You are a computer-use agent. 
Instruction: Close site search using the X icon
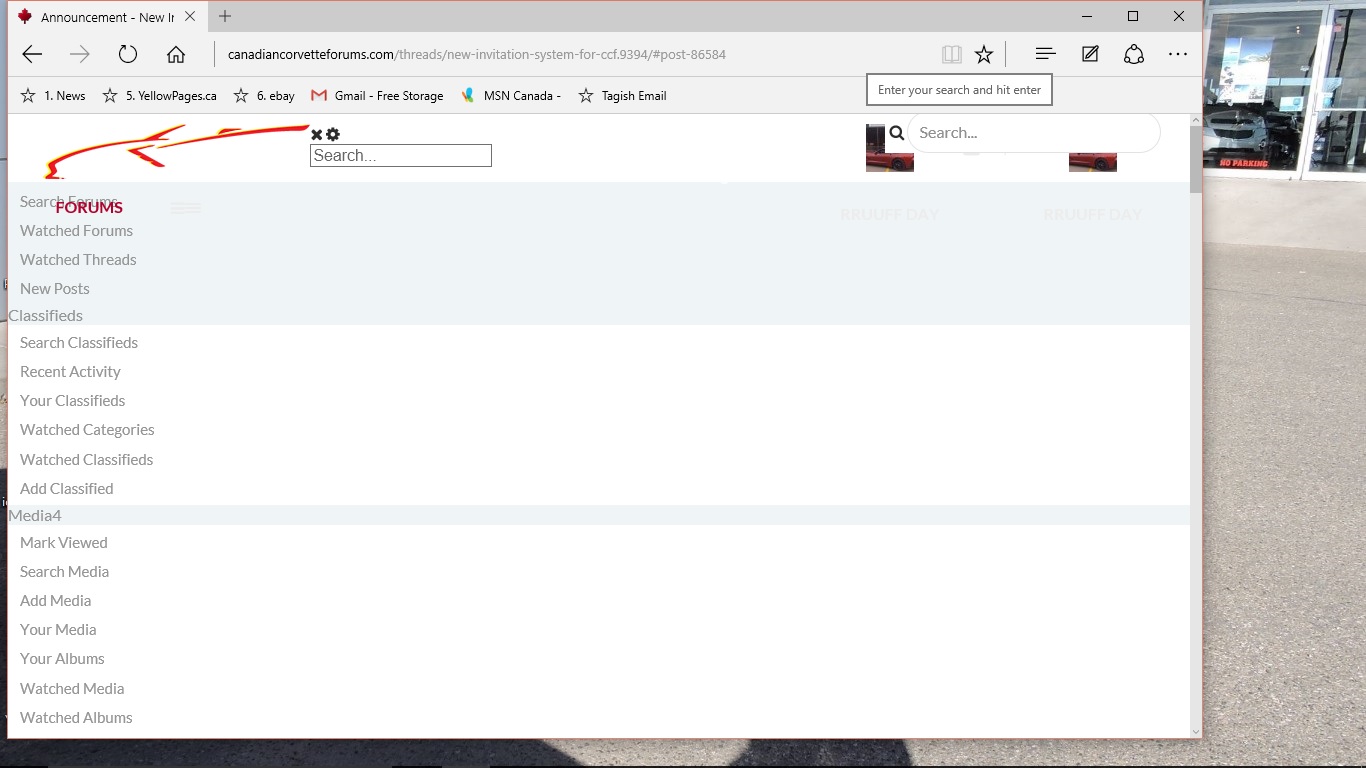(x=316, y=133)
